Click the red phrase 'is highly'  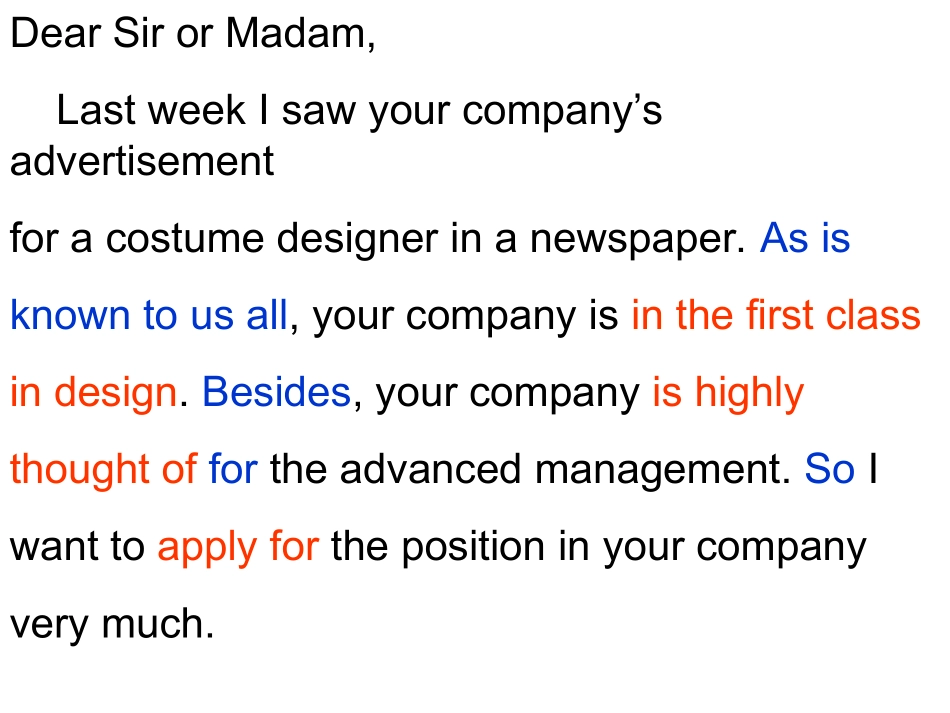click(727, 394)
